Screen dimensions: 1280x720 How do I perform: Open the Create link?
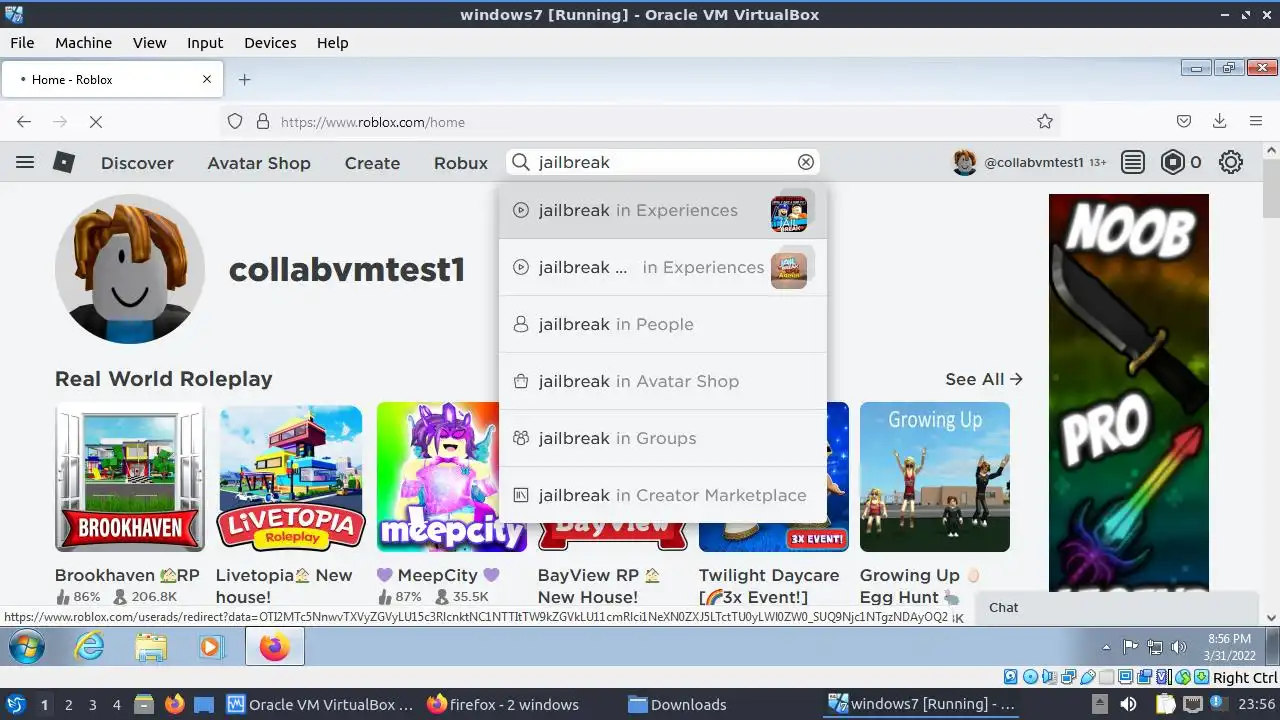click(x=372, y=163)
